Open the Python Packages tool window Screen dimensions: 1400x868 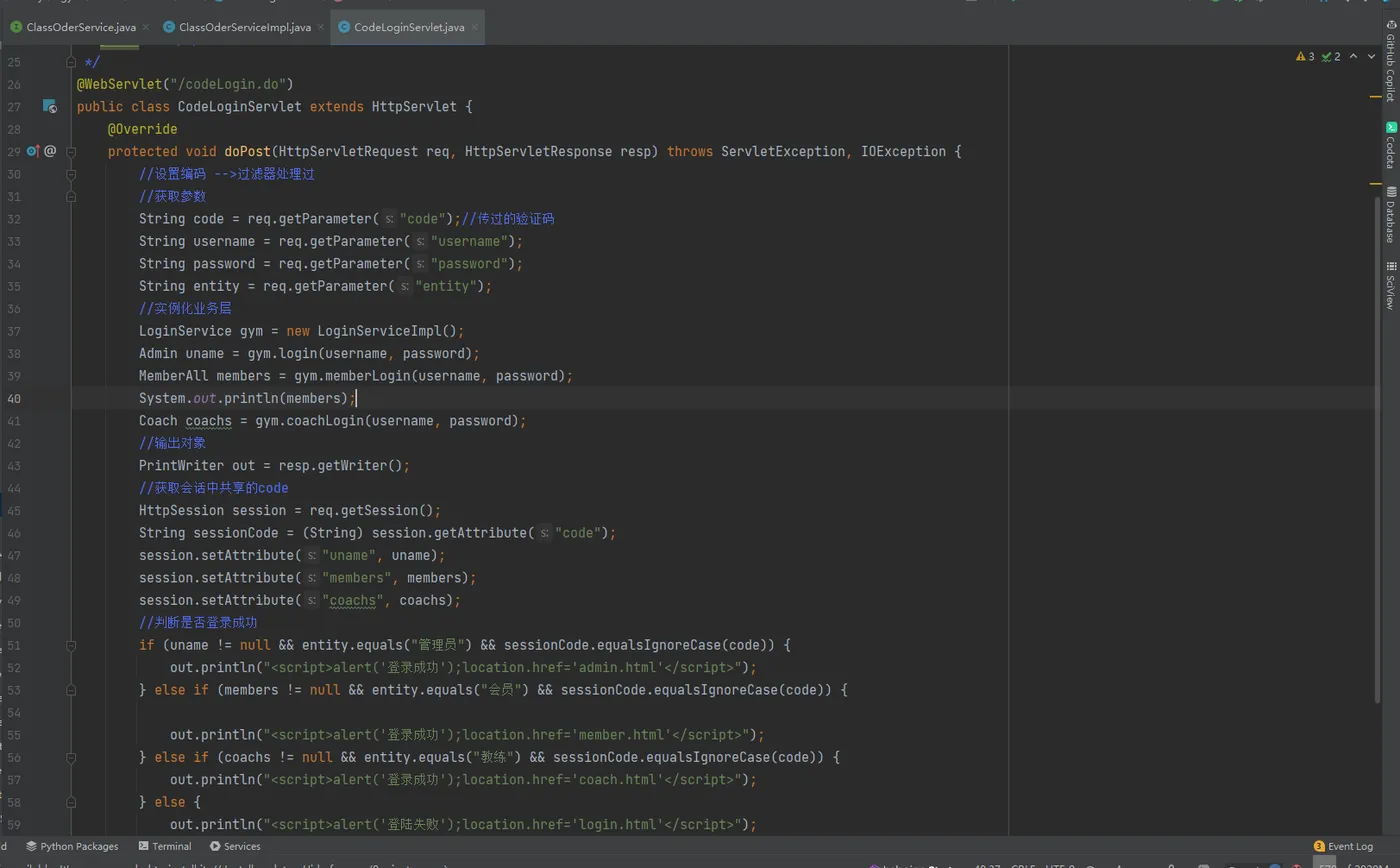tap(72, 846)
